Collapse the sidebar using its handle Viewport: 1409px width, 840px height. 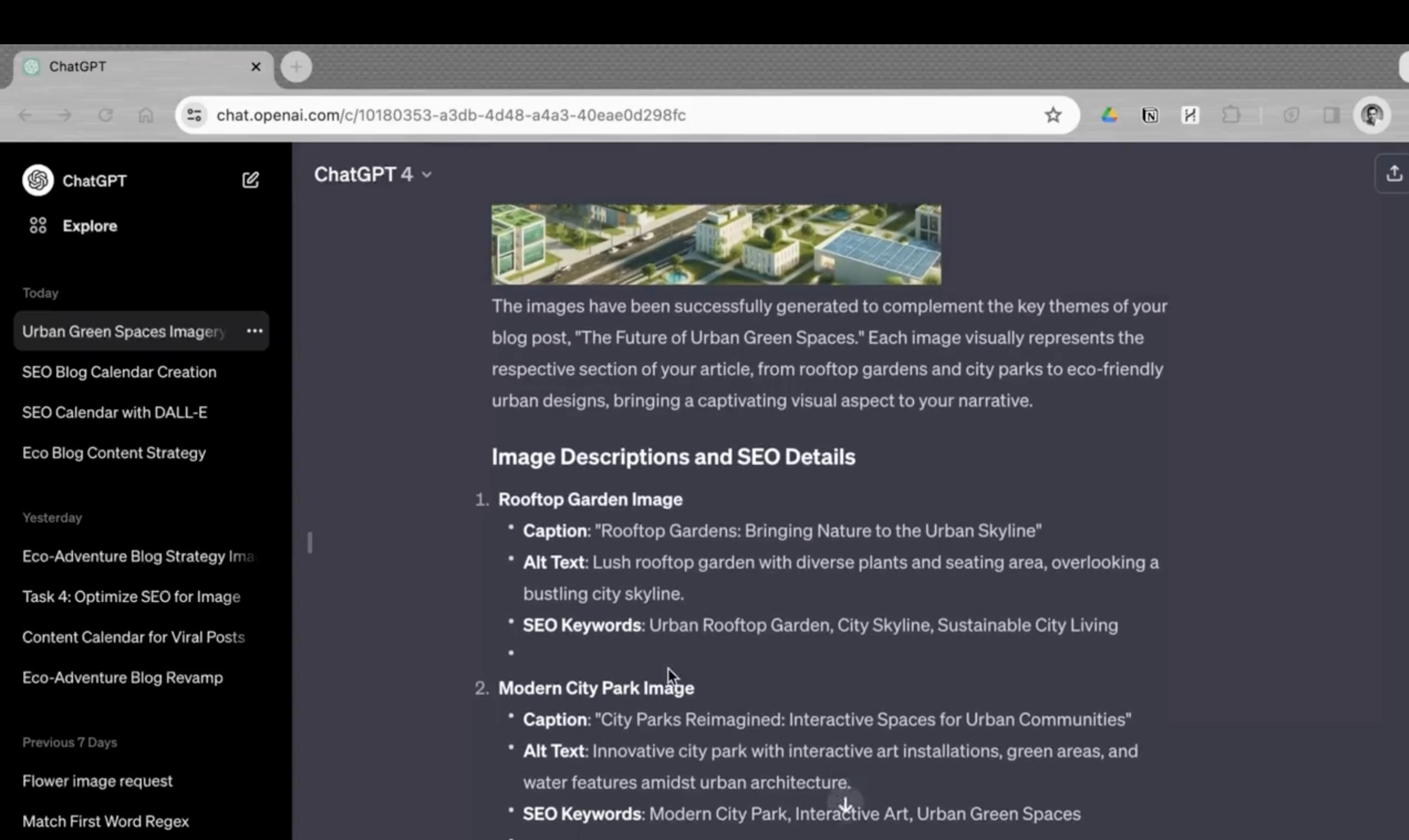pos(309,542)
